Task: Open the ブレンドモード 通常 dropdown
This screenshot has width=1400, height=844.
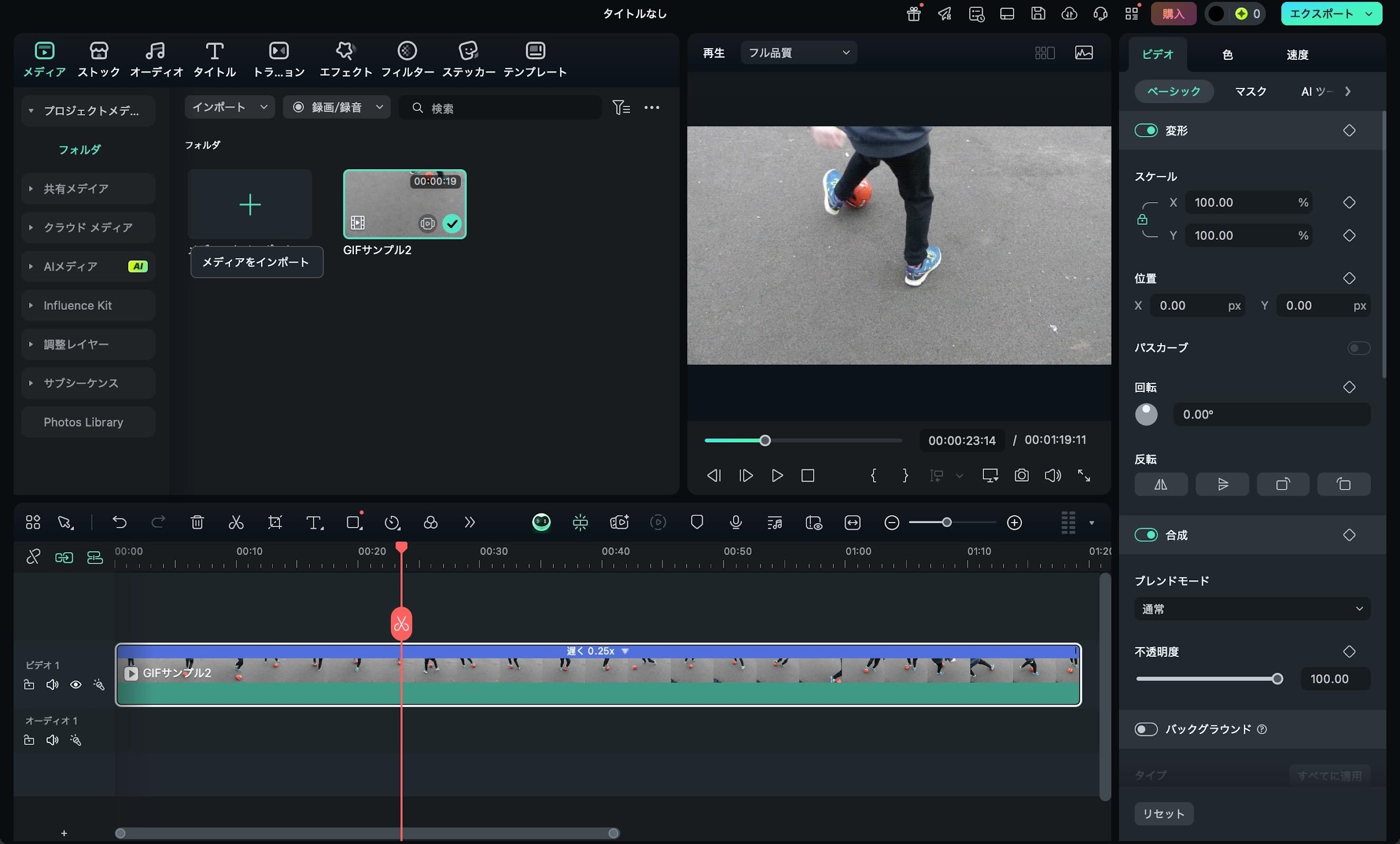Action: coord(1252,609)
